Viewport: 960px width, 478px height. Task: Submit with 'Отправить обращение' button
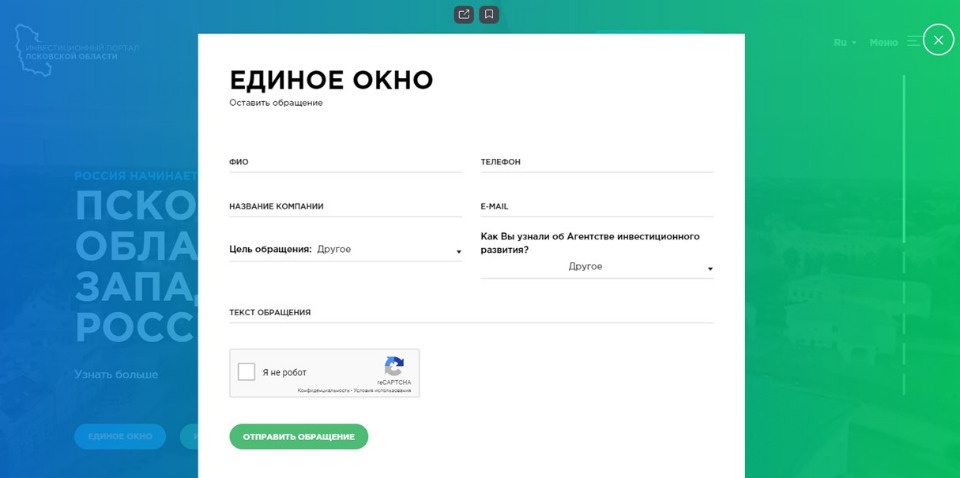click(x=299, y=436)
